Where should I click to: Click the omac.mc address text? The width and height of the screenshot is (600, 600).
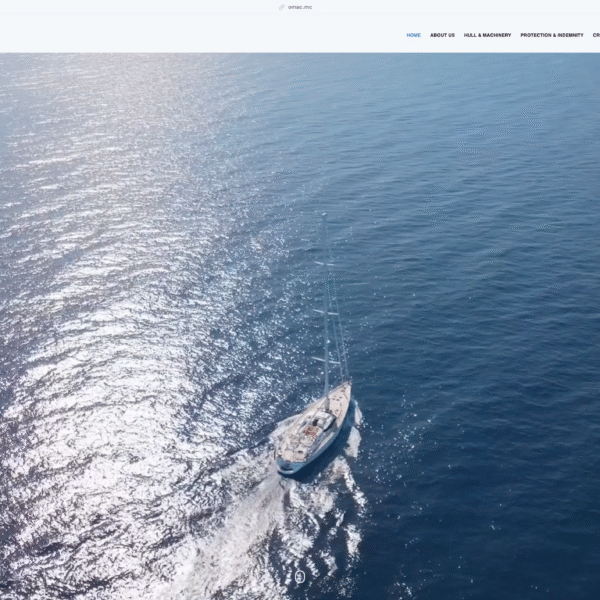tap(300, 7)
